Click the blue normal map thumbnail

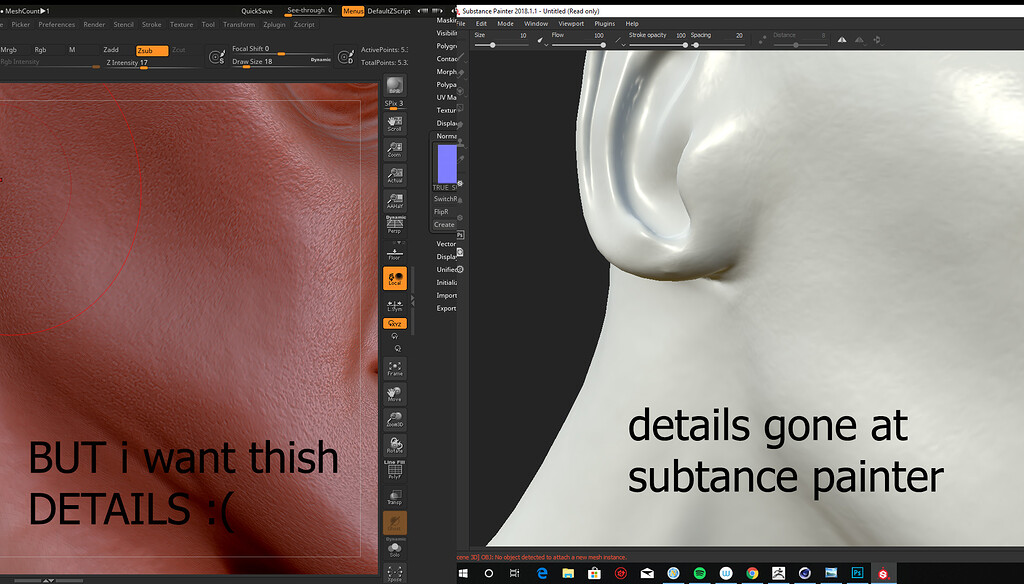point(447,164)
